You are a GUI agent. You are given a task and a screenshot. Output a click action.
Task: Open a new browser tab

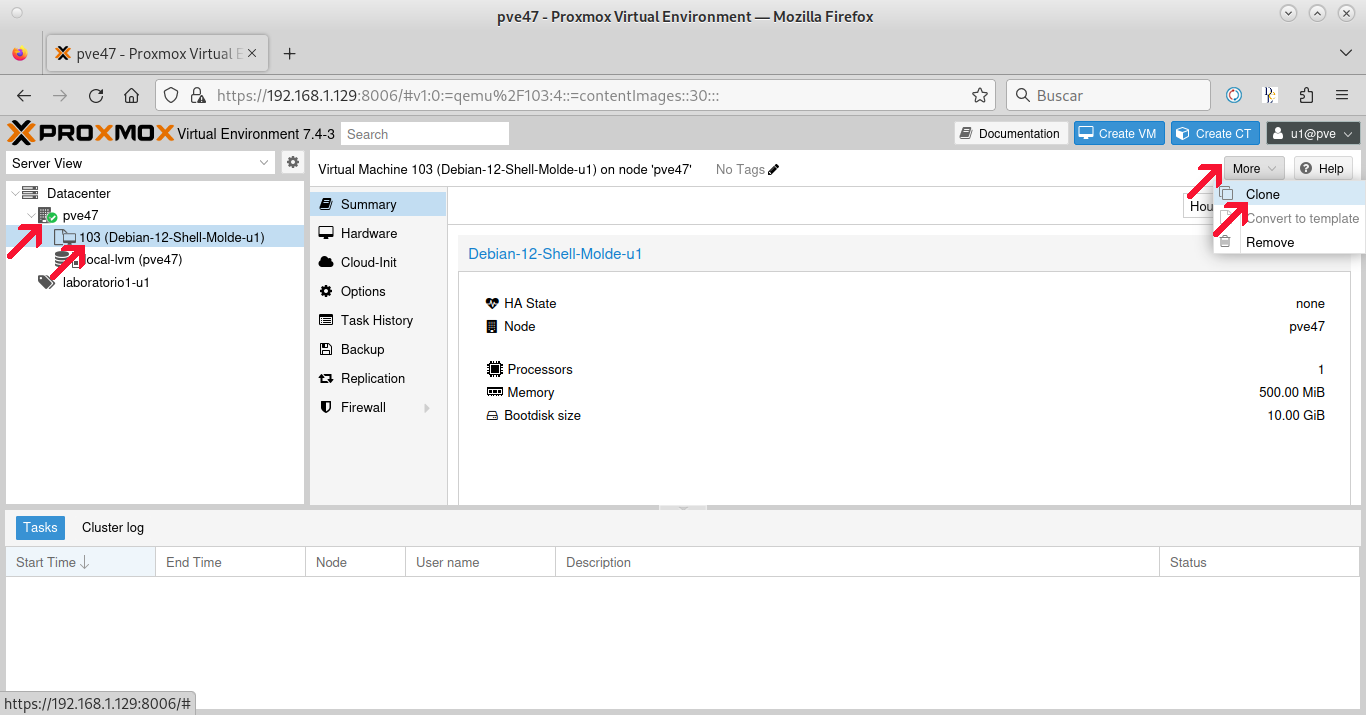[290, 54]
